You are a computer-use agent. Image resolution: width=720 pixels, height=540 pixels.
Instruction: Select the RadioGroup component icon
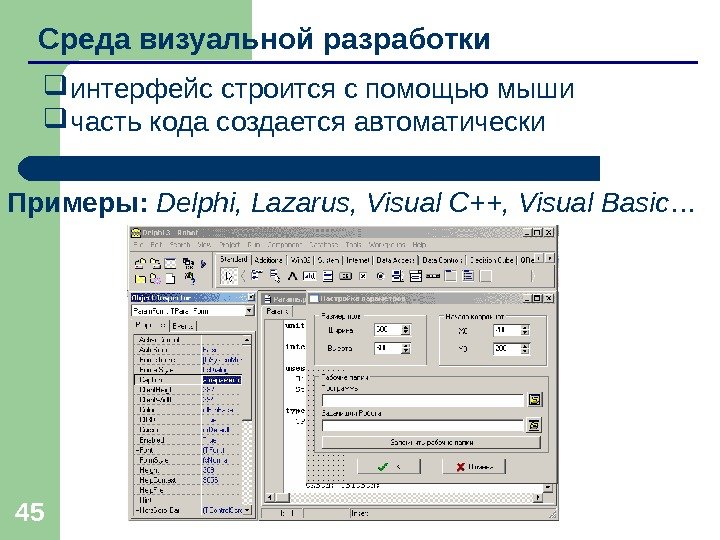(x=468, y=276)
